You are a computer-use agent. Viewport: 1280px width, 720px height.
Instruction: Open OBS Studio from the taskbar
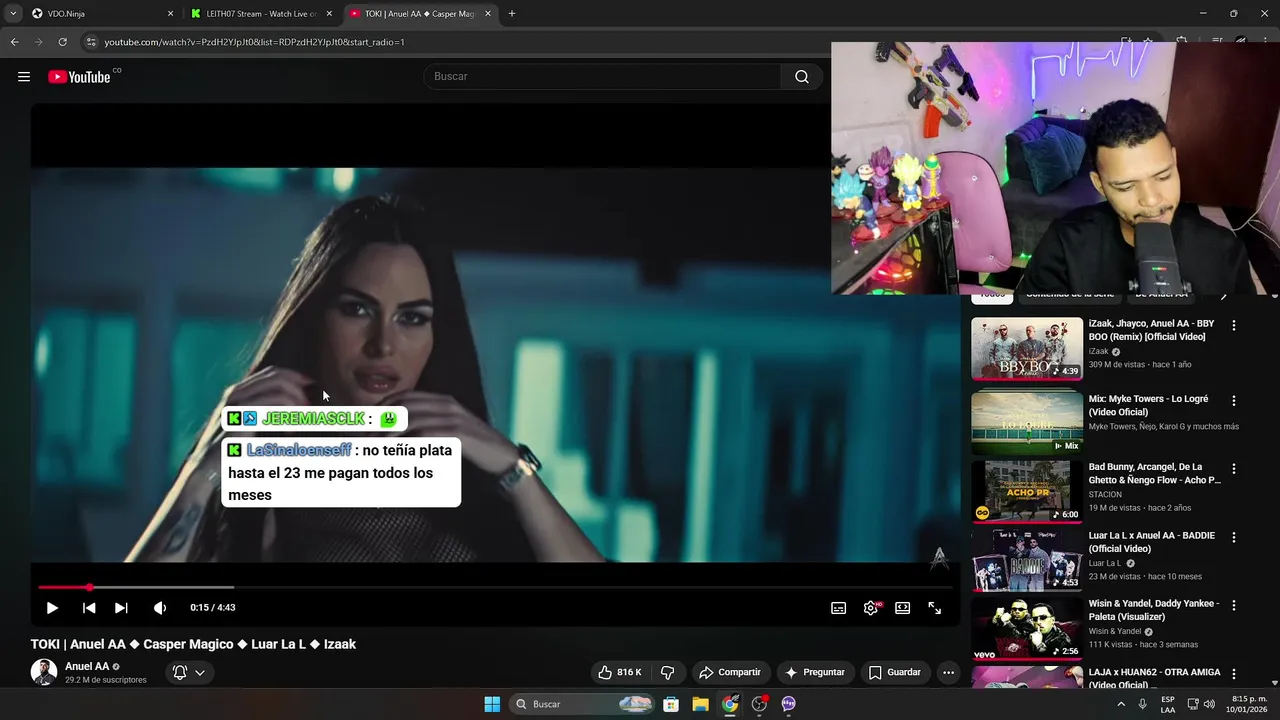[x=759, y=704]
